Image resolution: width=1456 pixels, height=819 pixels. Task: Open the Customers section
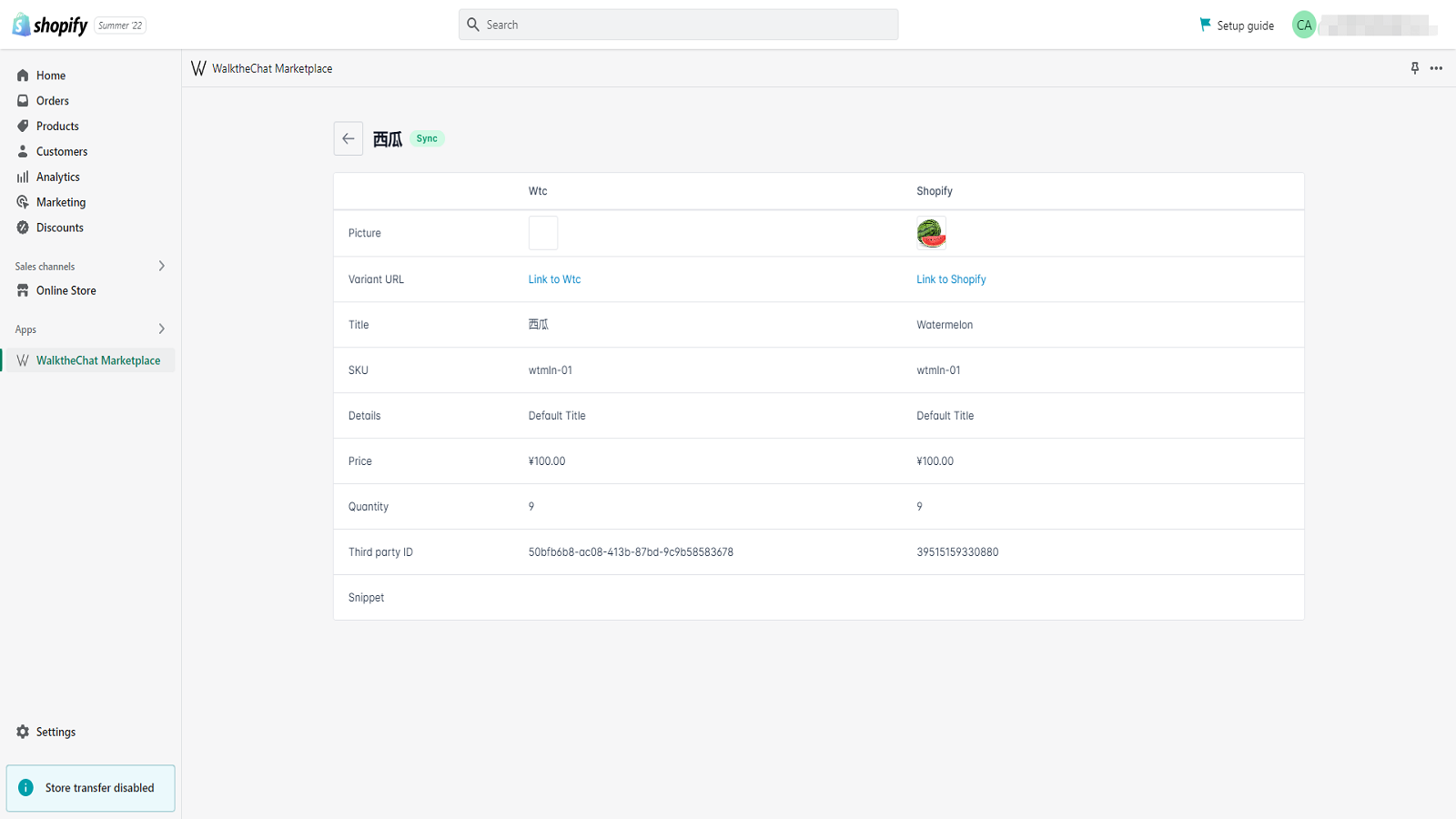(61, 151)
